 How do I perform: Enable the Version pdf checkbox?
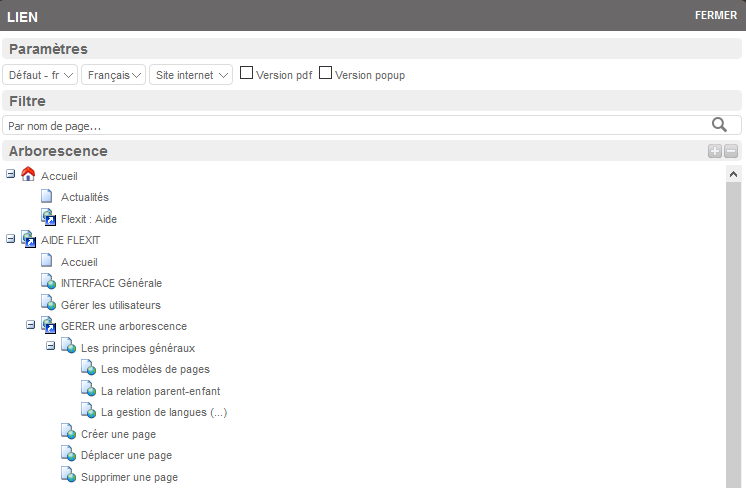[246, 73]
